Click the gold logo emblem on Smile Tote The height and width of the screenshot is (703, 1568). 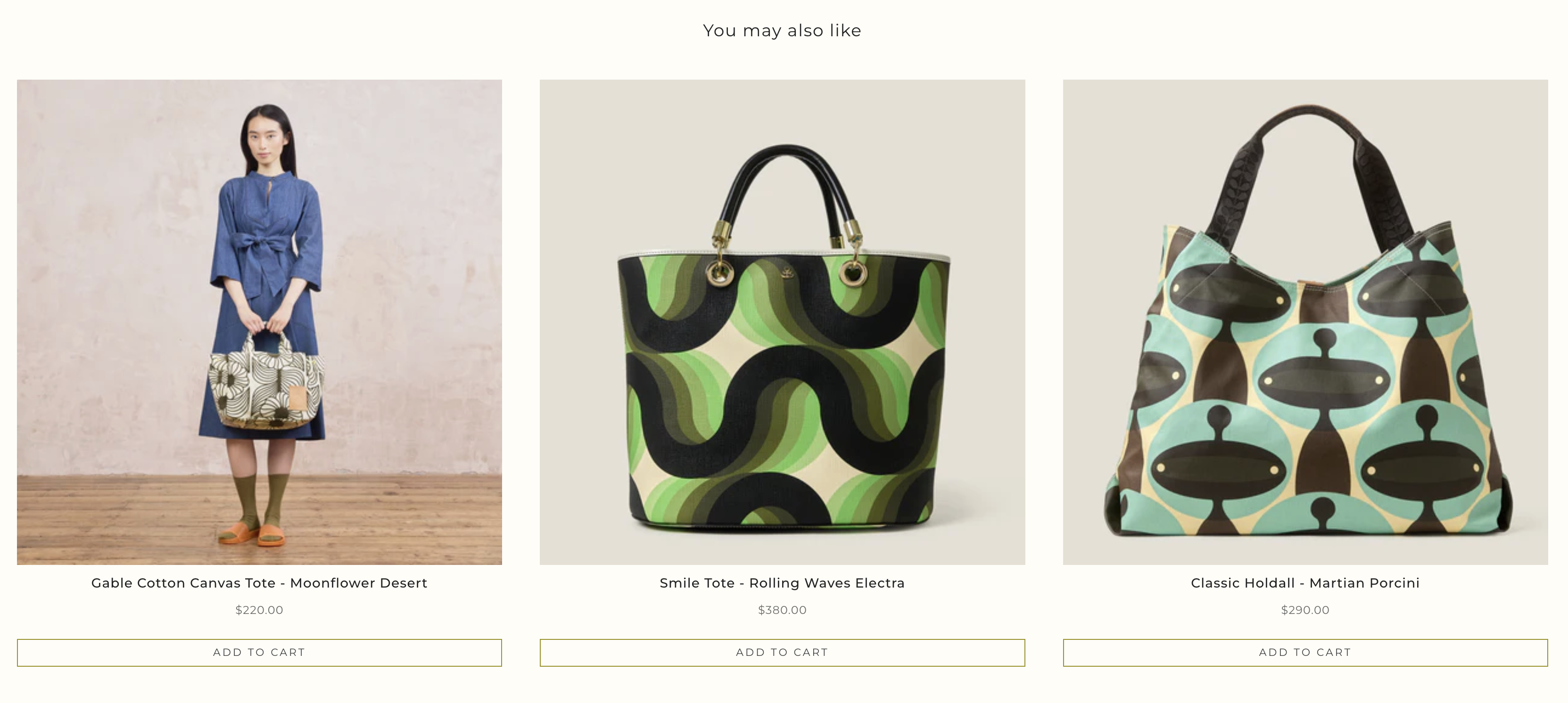[787, 272]
